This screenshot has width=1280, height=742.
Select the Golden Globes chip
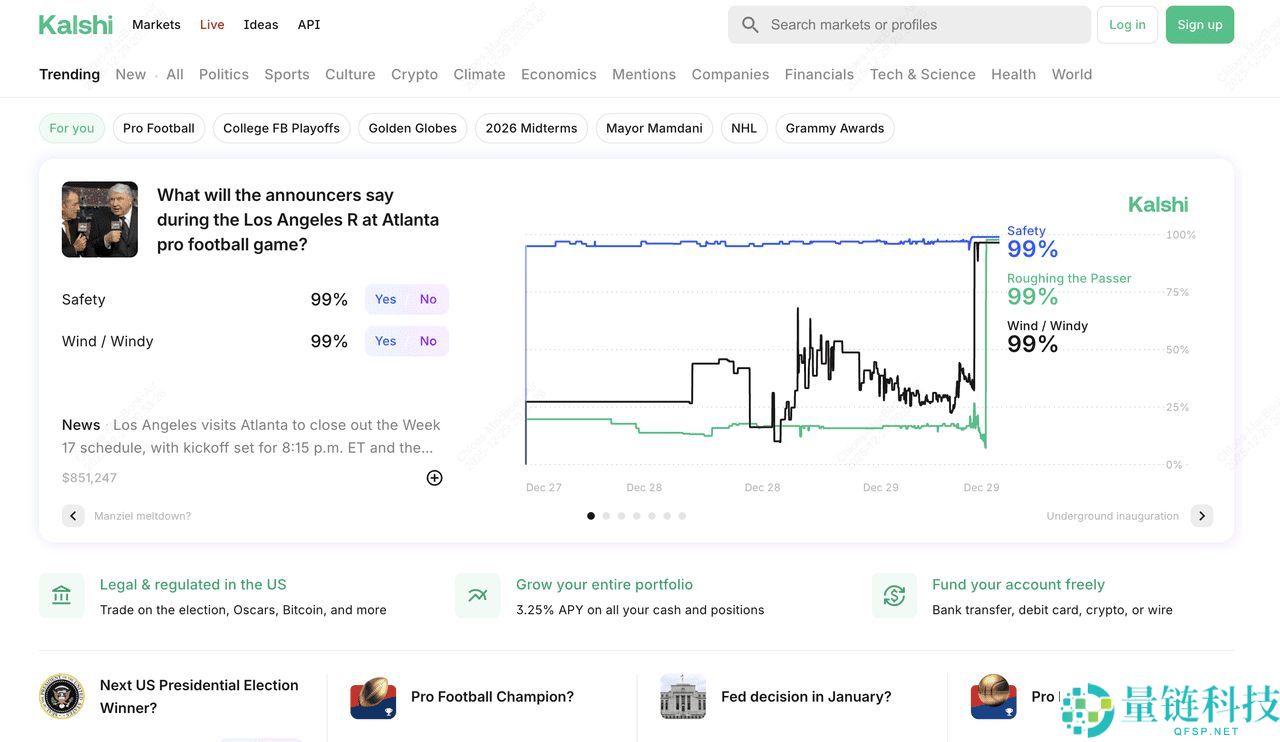[413, 128]
